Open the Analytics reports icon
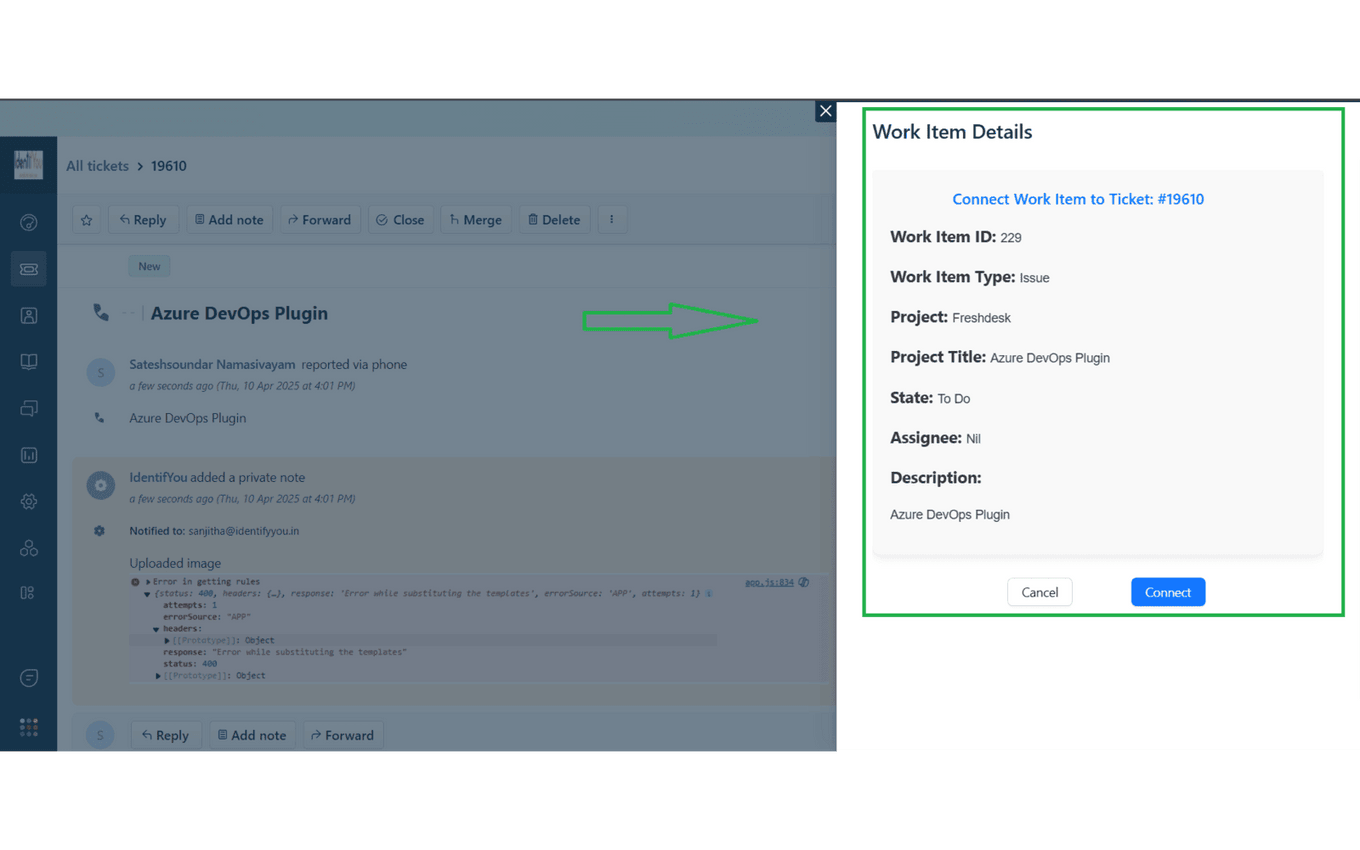Screen dimensions: 1360x850 (28, 454)
